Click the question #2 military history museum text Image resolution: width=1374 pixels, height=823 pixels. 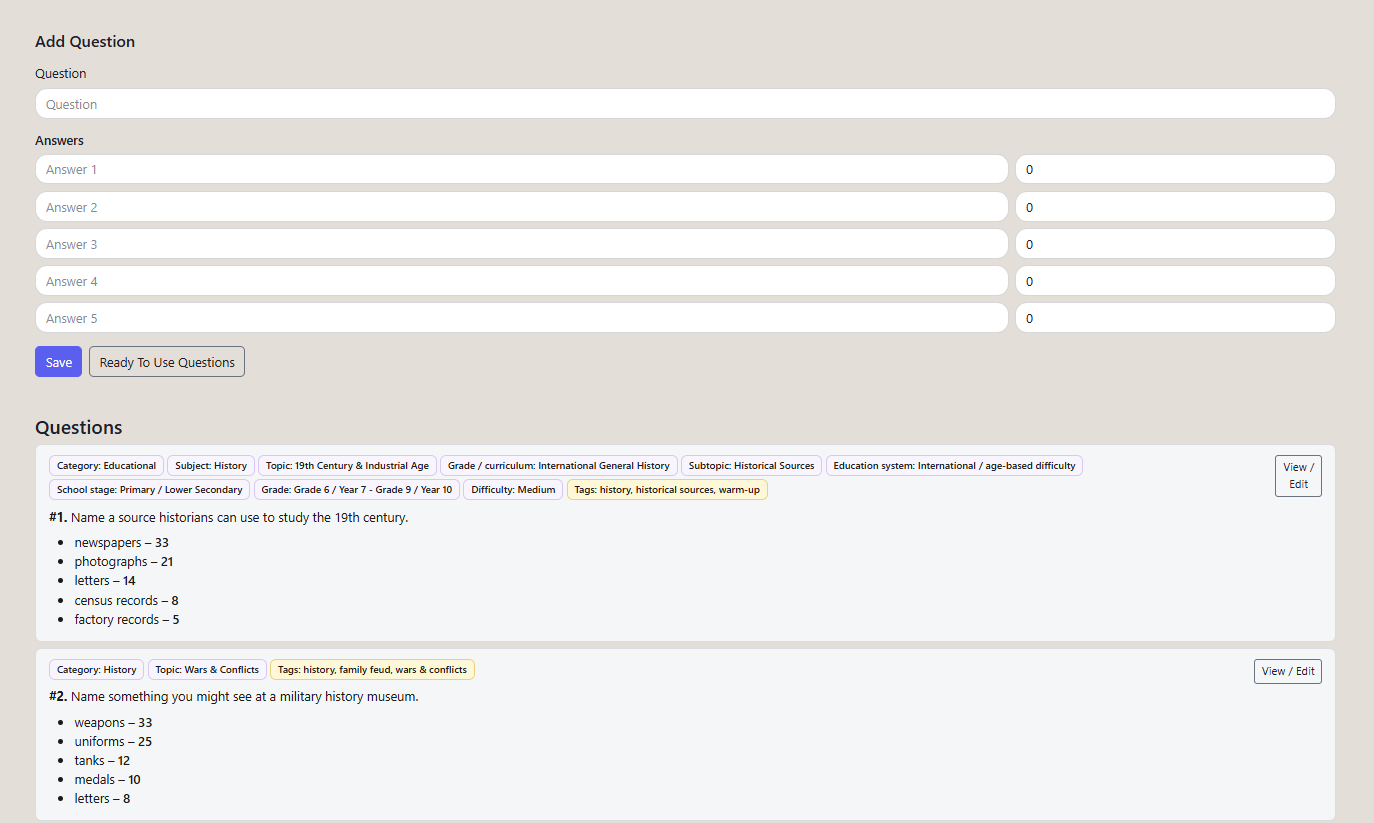pyautogui.click(x=245, y=697)
